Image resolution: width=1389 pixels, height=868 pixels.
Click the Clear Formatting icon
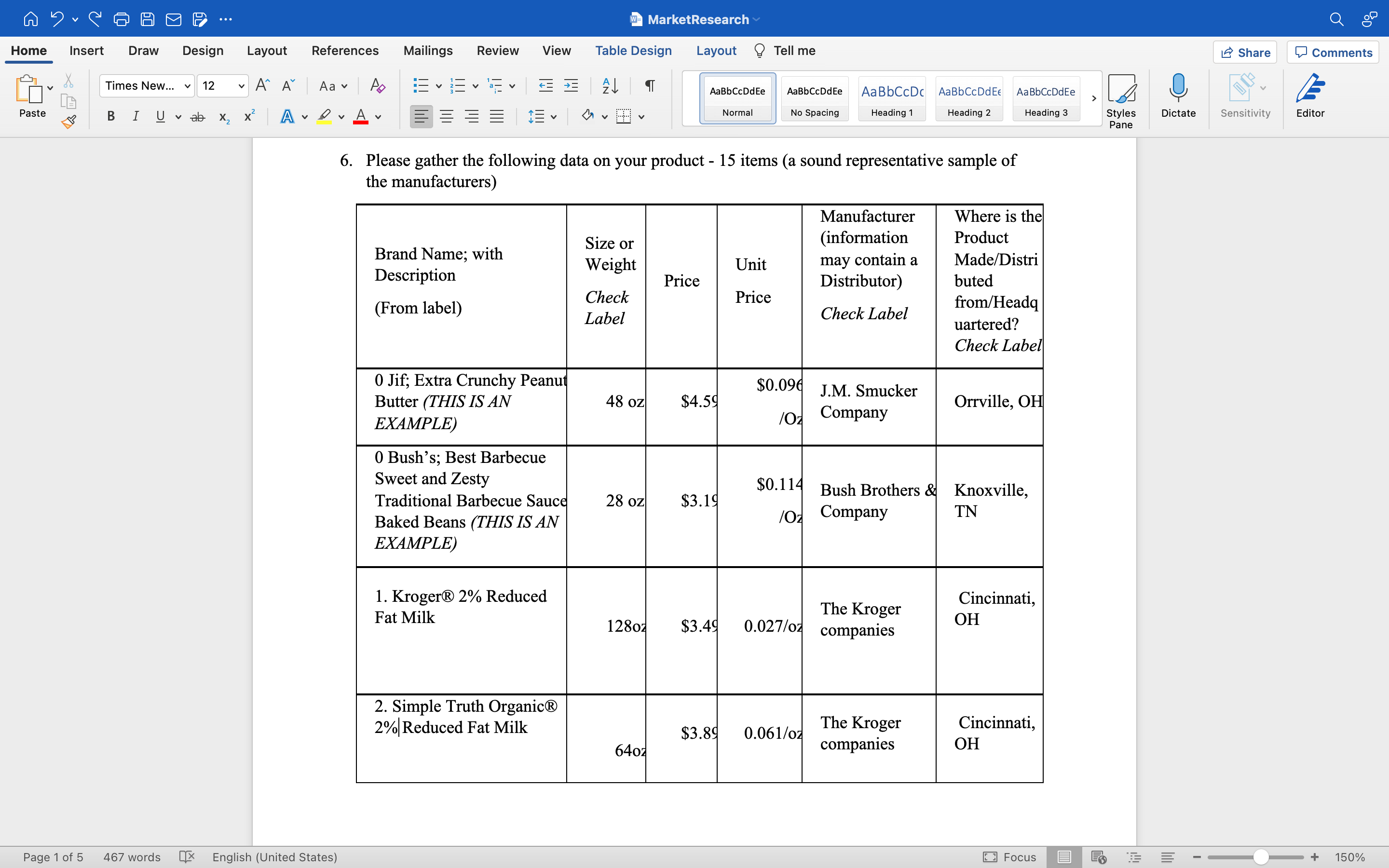pos(377,85)
